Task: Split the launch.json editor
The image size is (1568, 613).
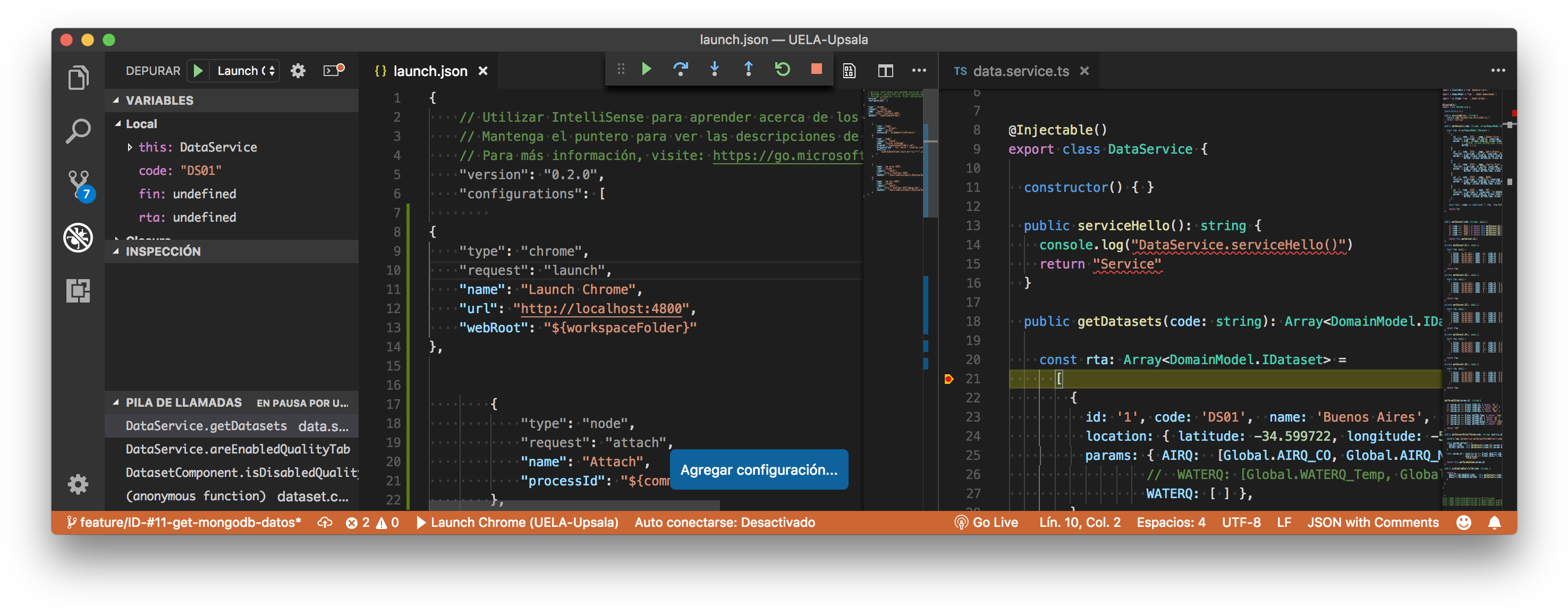Action: [x=885, y=71]
